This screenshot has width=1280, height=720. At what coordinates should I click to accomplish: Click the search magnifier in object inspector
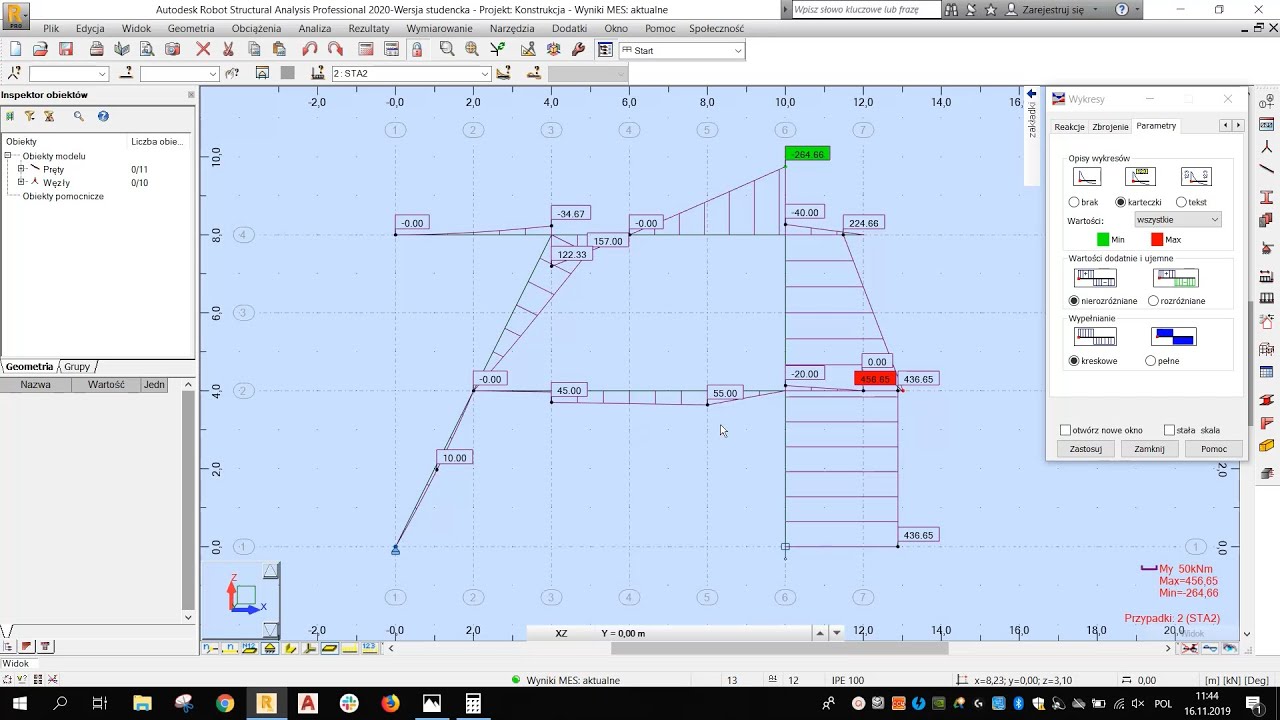pyautogui.click(x=79, y=116)
